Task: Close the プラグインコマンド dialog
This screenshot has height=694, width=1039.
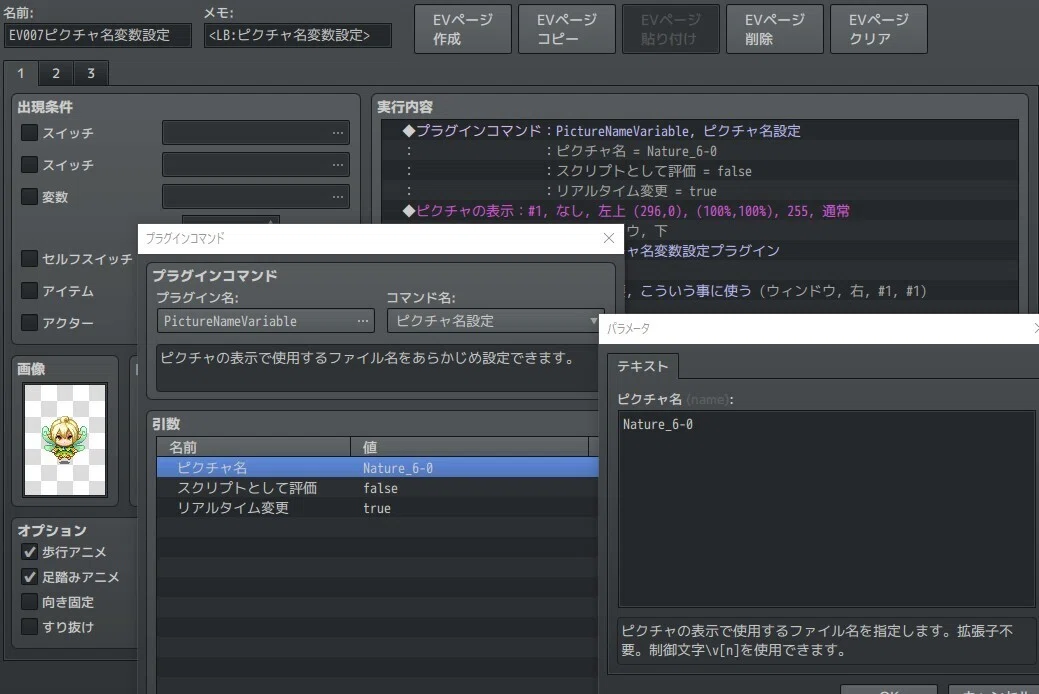Action: pyautogui.click(x=608, y=239)
